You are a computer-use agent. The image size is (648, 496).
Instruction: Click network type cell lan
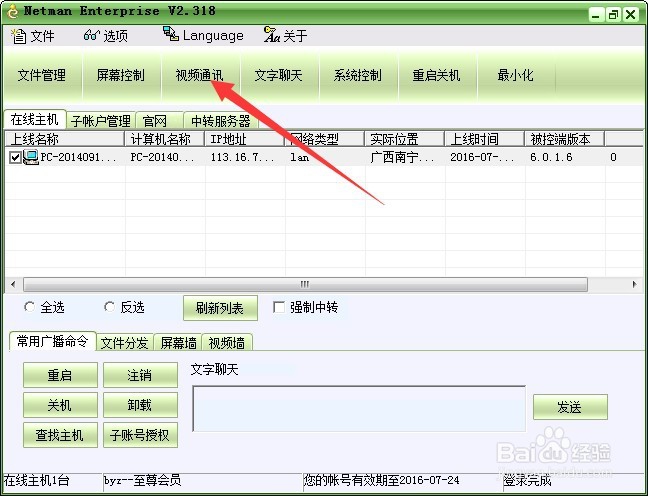(300, 157)
